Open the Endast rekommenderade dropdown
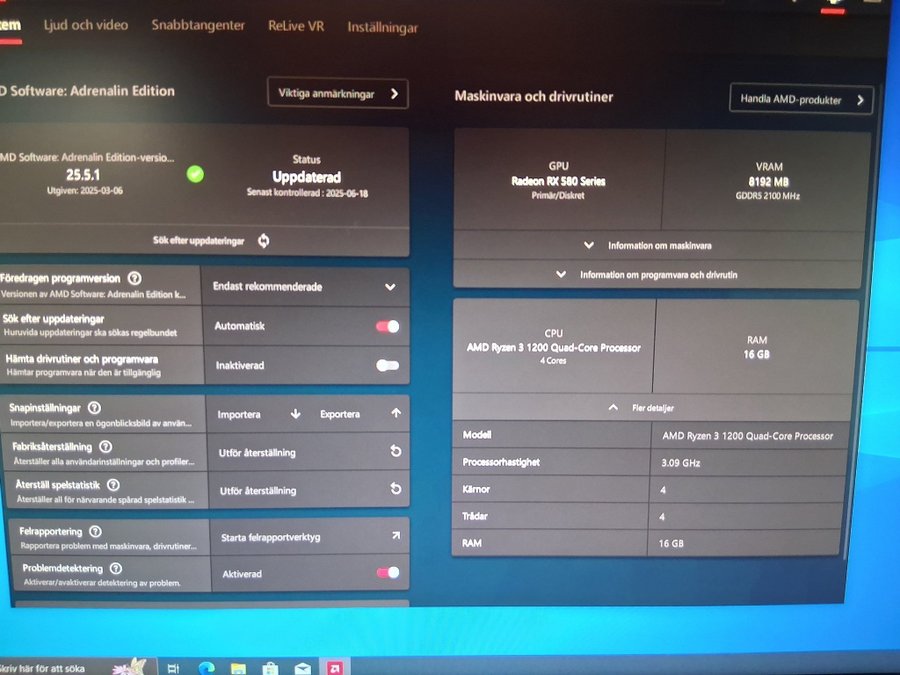Viewport: 900px width, 675px height. 305,286
